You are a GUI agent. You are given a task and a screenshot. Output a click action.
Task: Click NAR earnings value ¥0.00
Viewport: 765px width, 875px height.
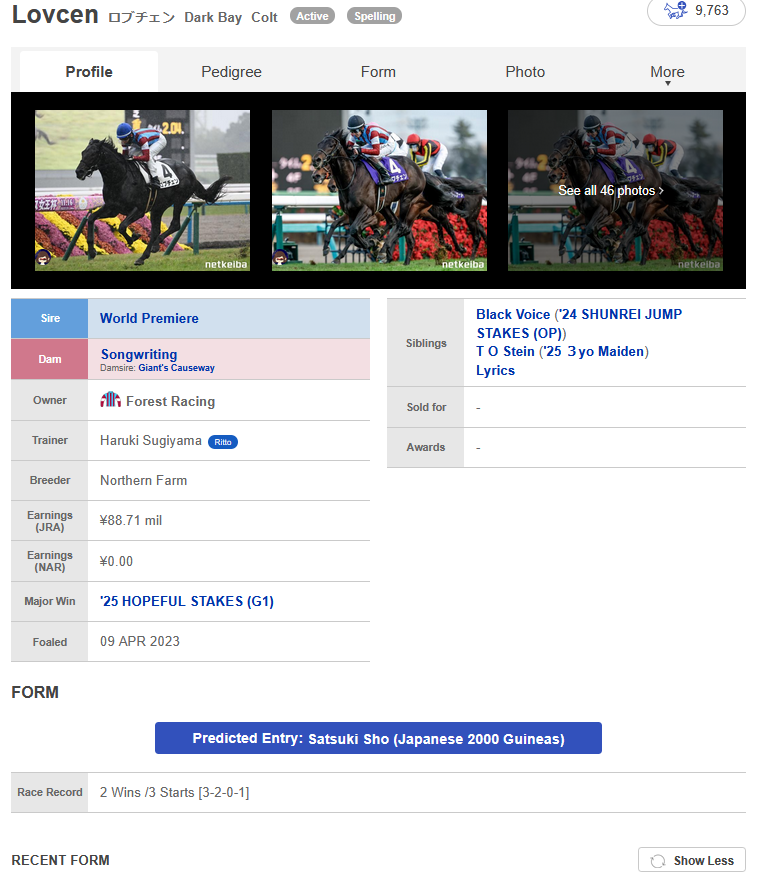116,561
